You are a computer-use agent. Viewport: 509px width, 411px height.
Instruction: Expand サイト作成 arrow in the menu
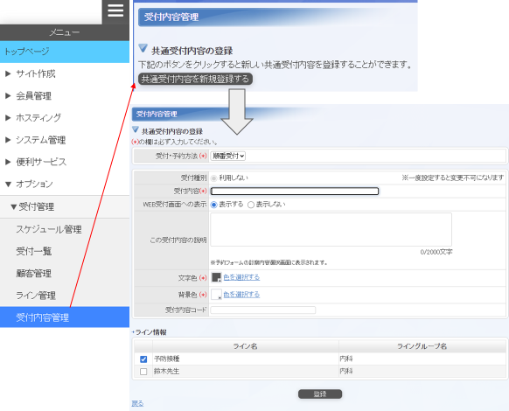pos(8,74)
